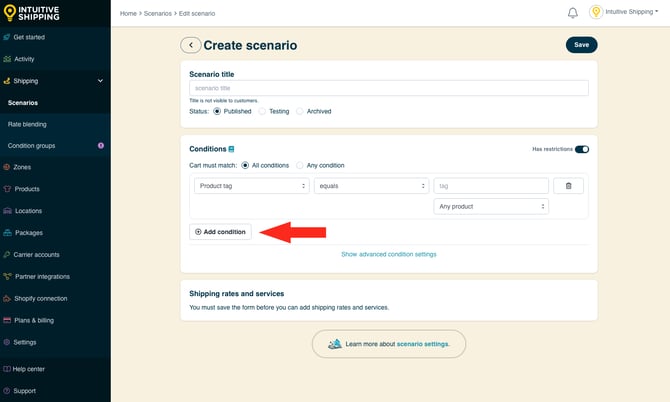Save the scenario
670x402 pixels.
point(582,45)
